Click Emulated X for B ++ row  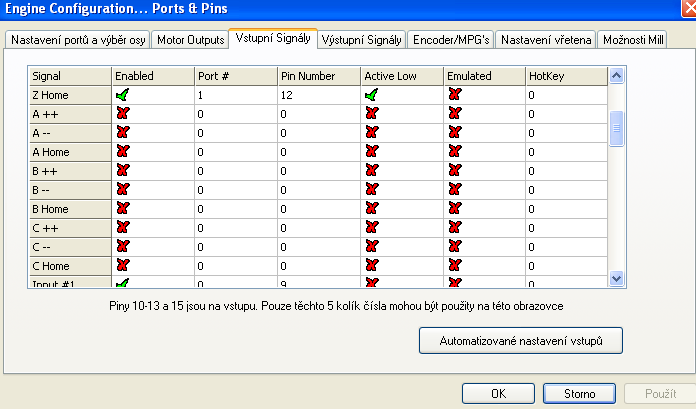tap(456, 170)
